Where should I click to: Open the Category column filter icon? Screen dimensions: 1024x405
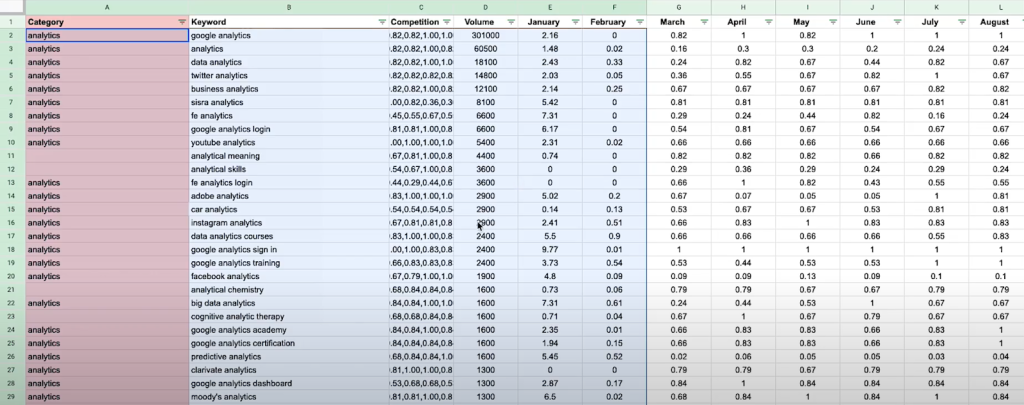181,21
